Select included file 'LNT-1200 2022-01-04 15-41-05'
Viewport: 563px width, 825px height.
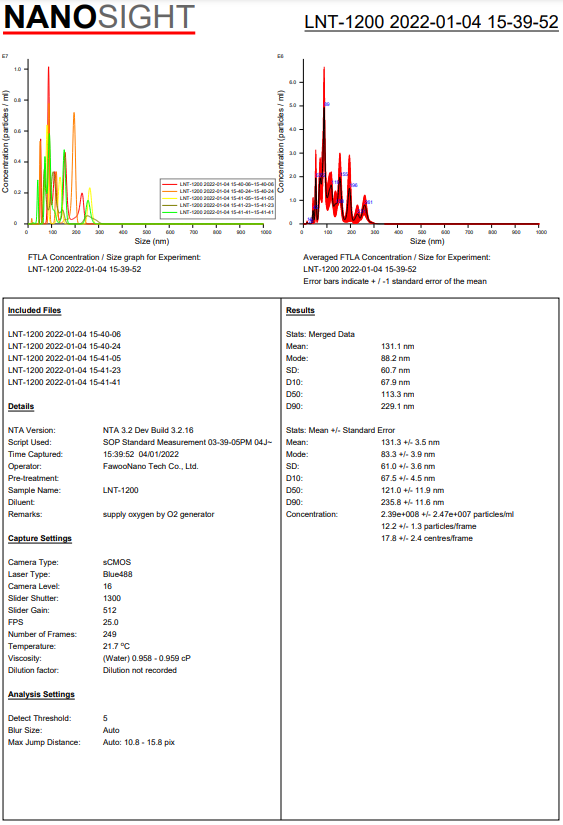64,358
